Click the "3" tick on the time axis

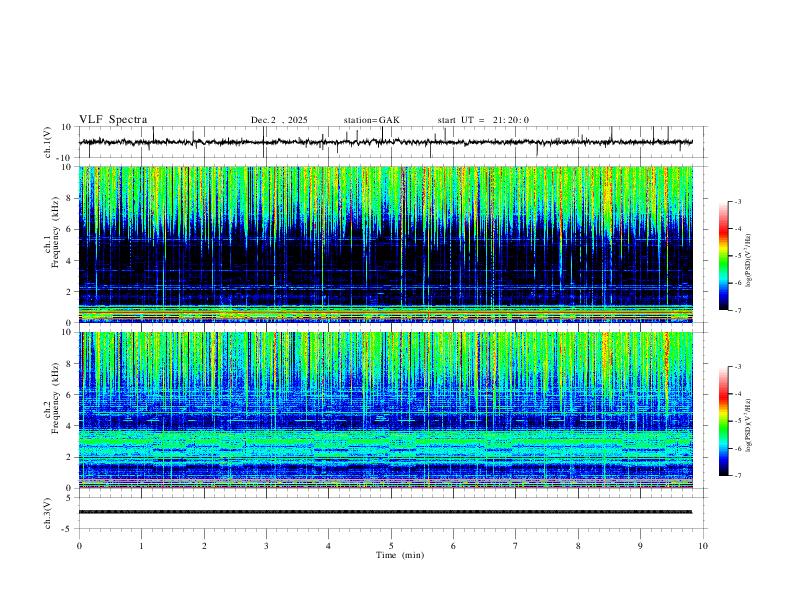(266, 546)
